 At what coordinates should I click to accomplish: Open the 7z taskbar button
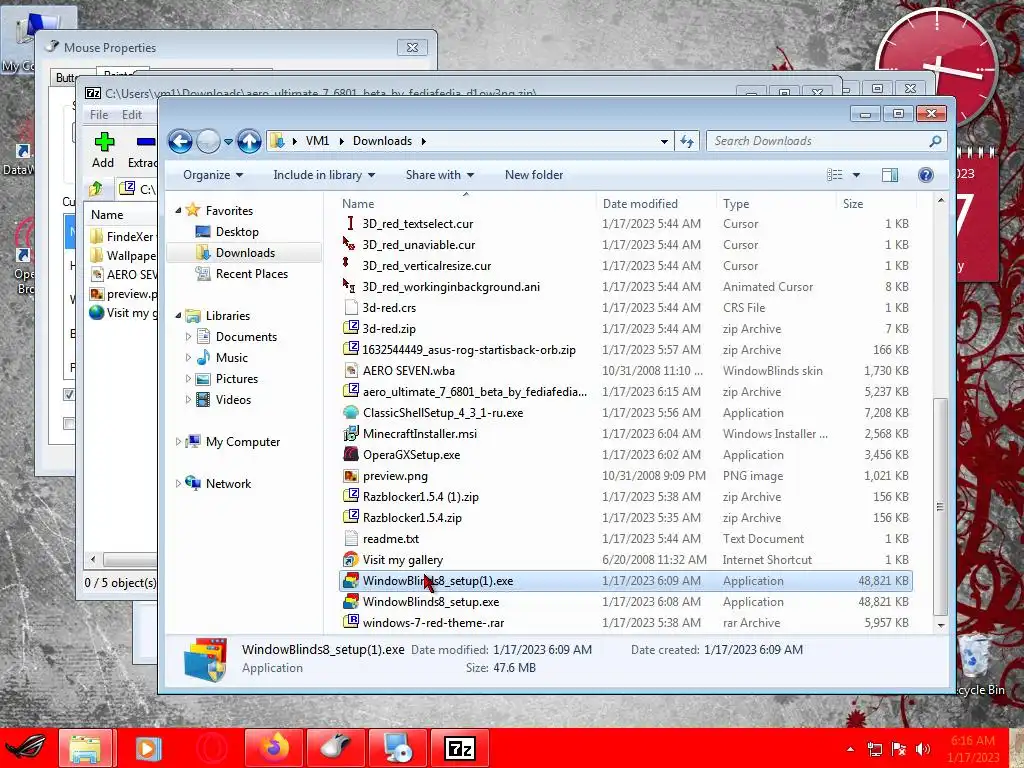[460, 748]
